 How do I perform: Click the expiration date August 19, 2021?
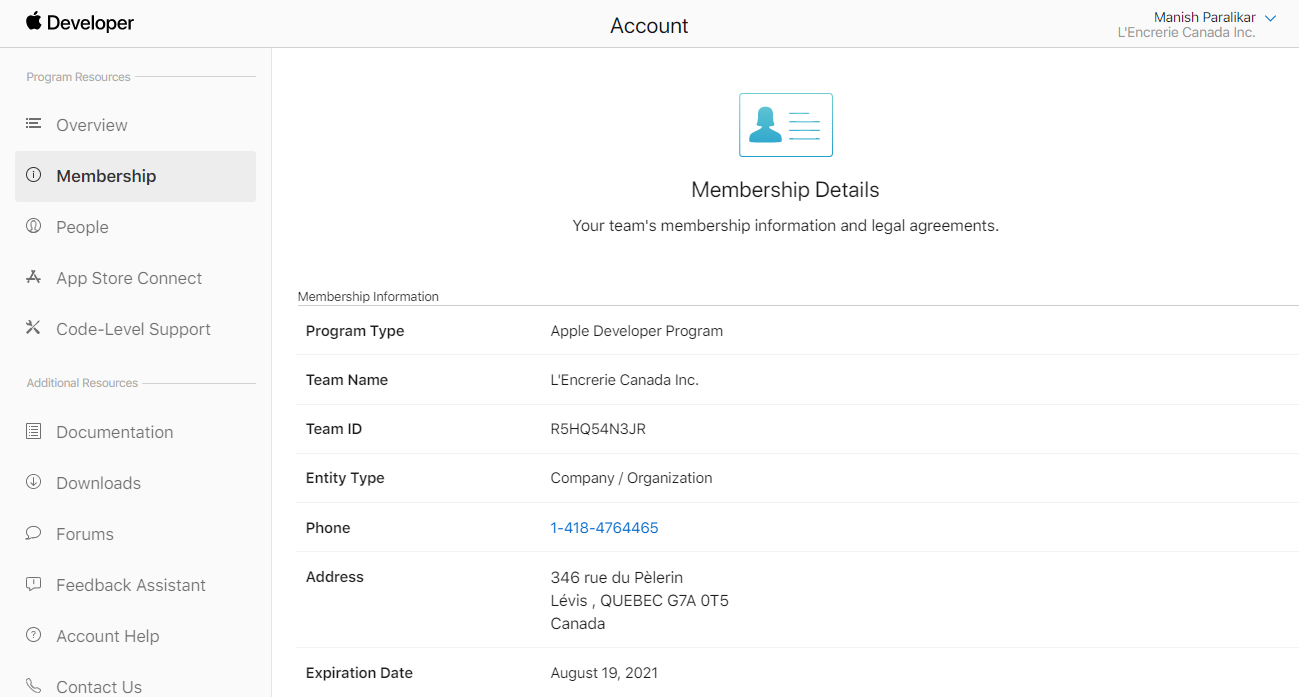604,673
